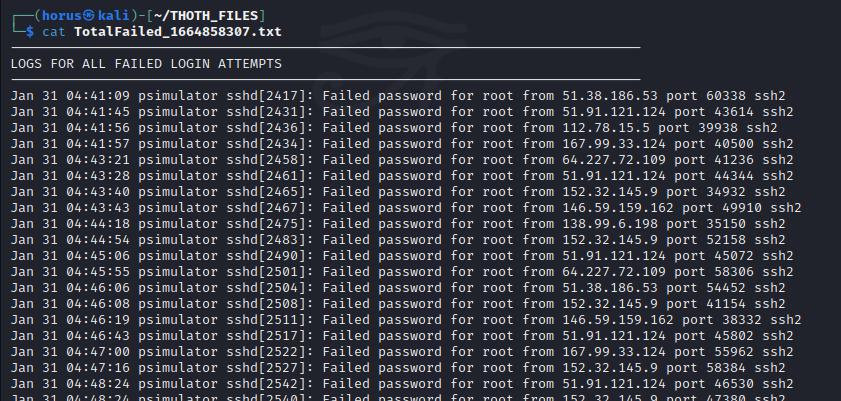
Task: Click timestamp 04:41:45 in log
Action: point(98,112)
